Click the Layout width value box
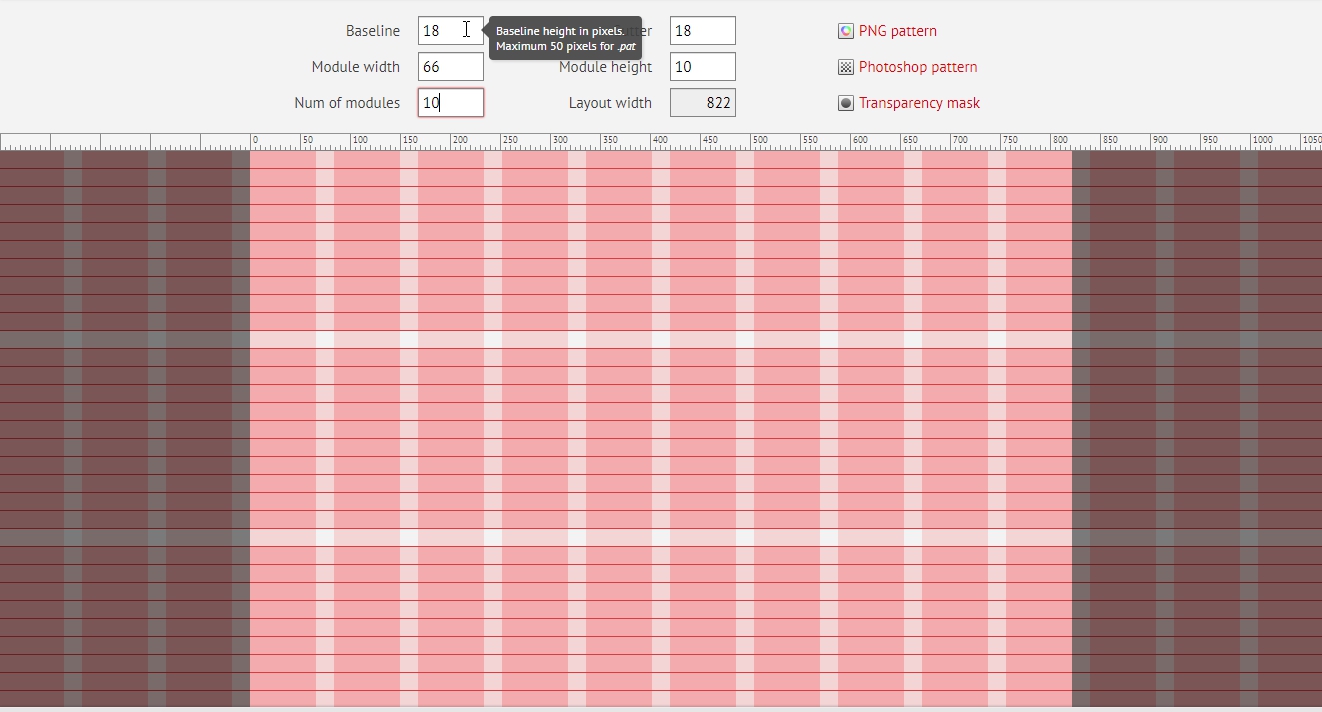 (x=702, y=103)
